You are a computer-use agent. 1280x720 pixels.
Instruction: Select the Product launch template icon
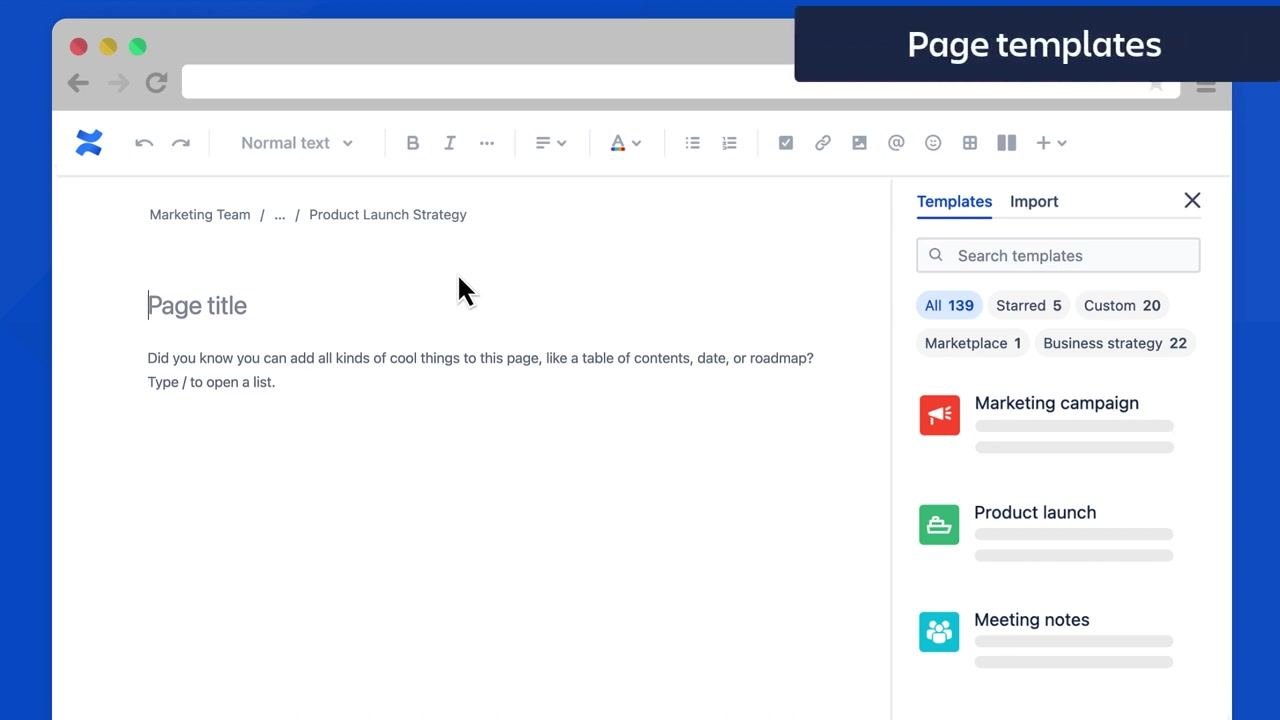(939, 525)
